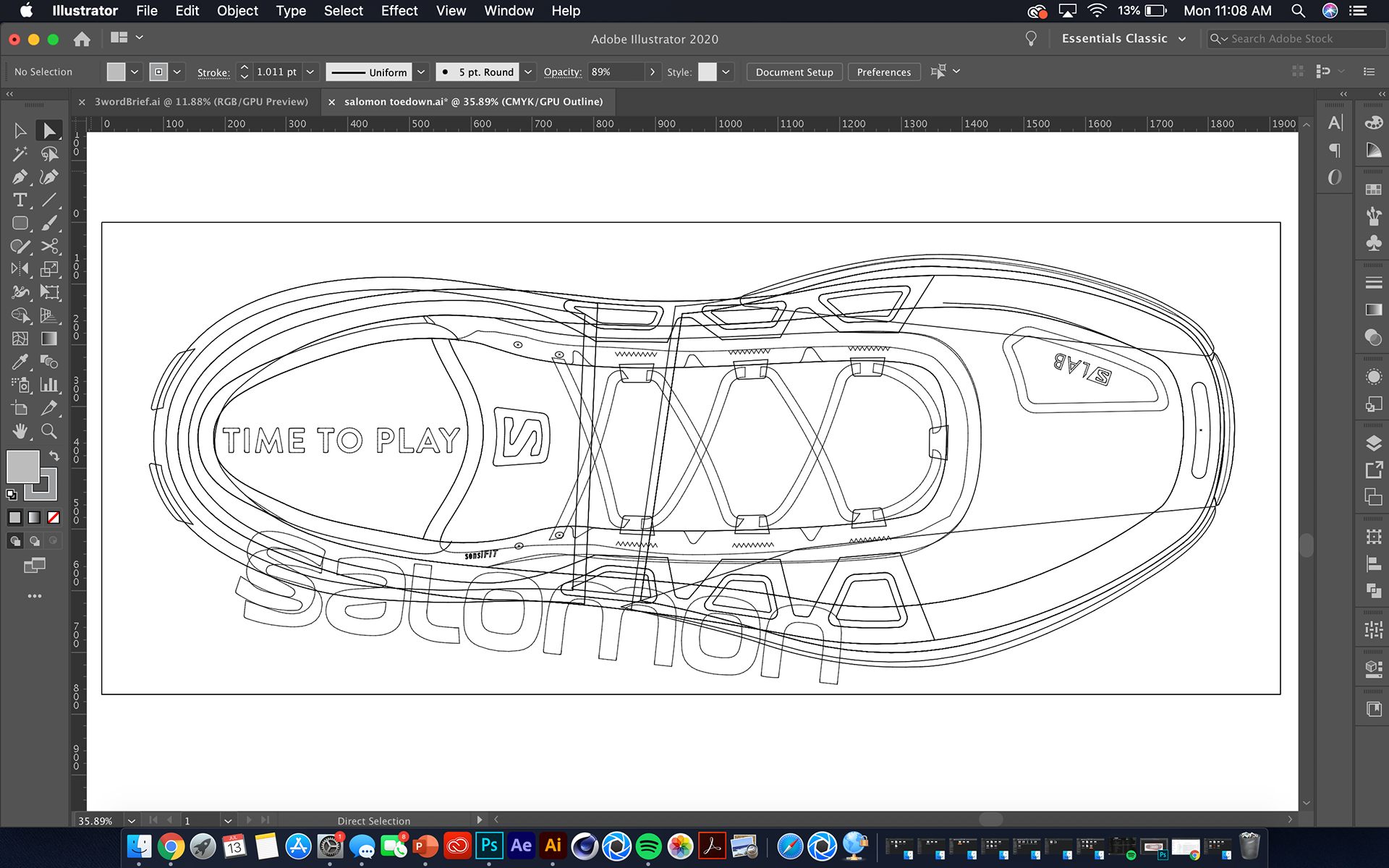
Task: Open the Layers panel icon
Action: 1373,443
